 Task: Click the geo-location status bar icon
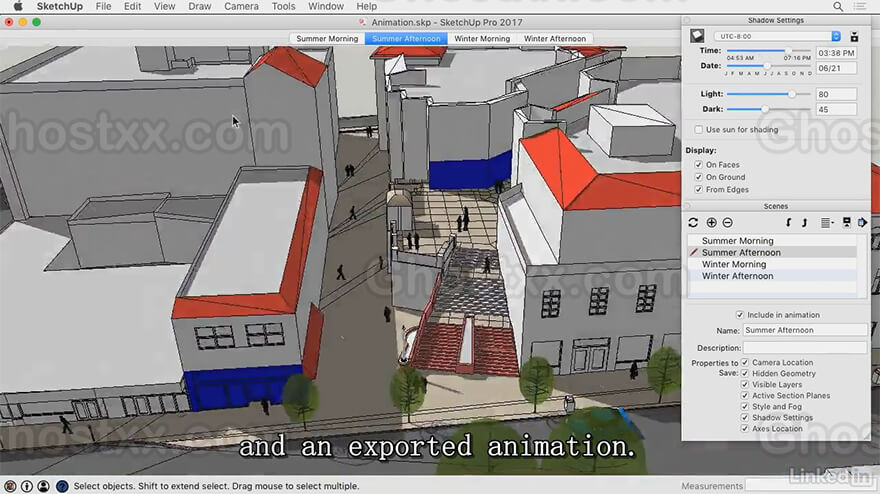tap(10, 486)
